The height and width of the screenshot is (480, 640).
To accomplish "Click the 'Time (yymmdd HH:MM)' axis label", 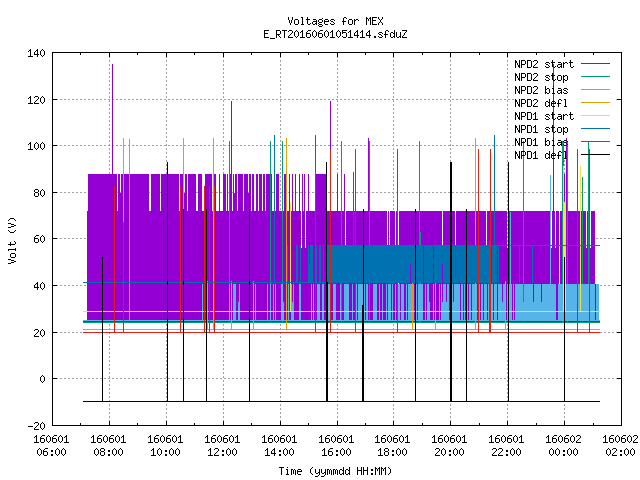I will coord(335,471).
